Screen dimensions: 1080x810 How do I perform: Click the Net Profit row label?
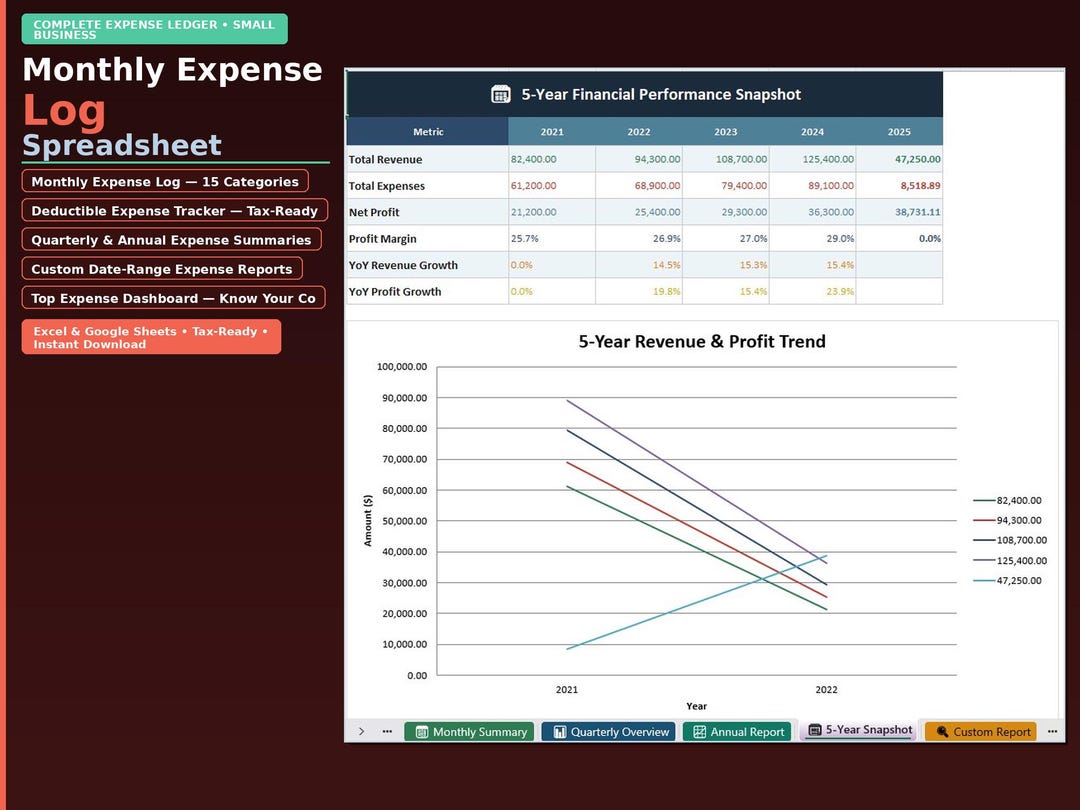(374, 212)
